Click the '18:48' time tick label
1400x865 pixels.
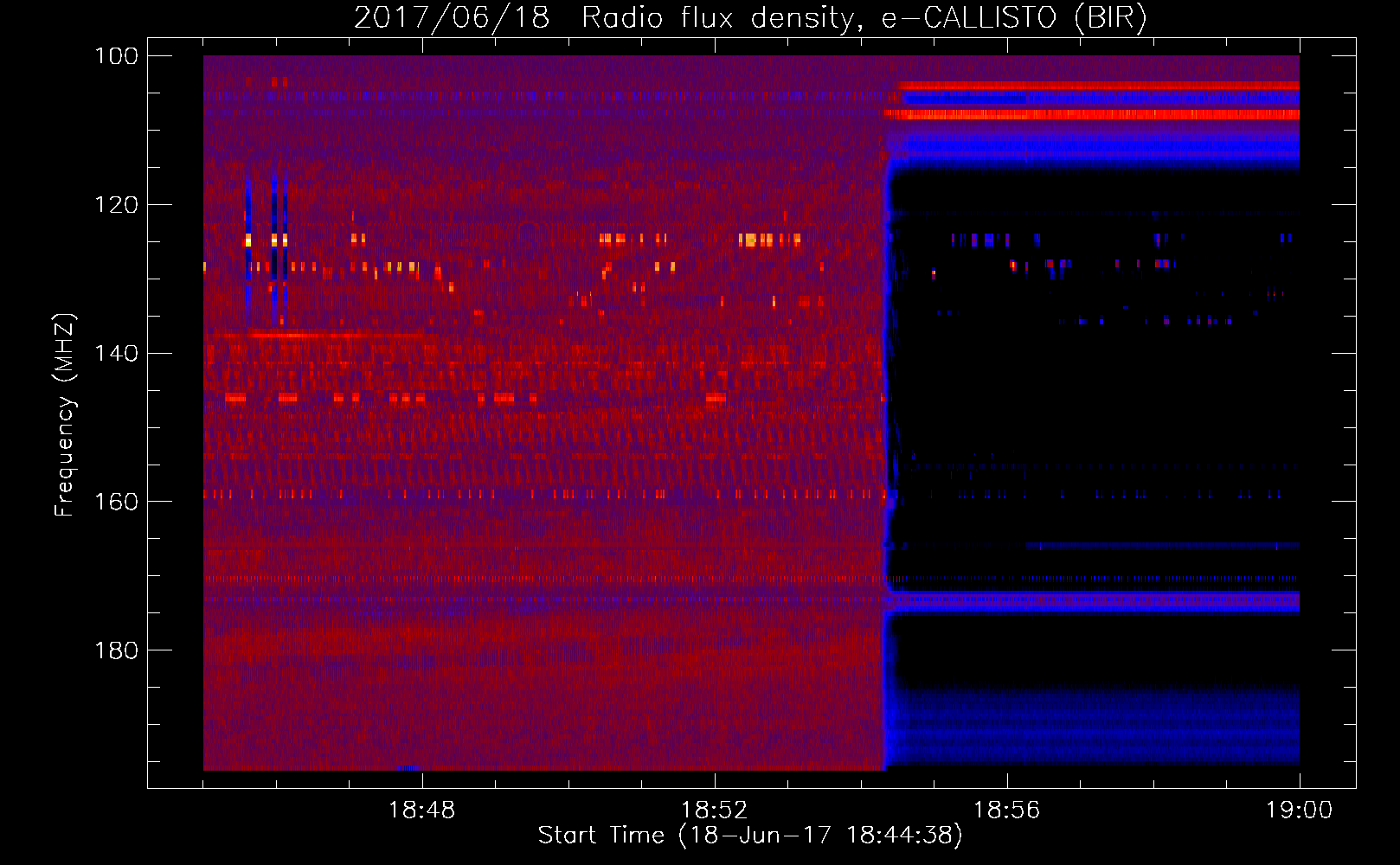coord(422,811)
